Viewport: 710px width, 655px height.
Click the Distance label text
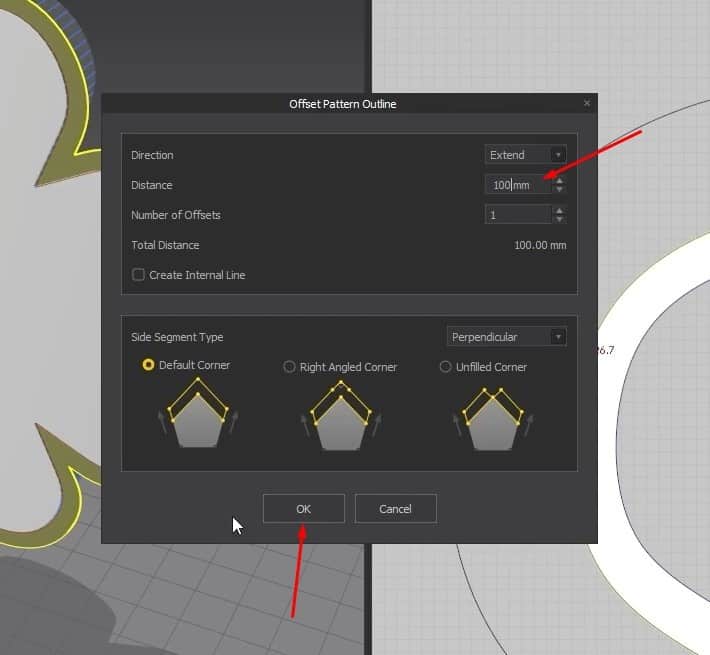[152, 185]
